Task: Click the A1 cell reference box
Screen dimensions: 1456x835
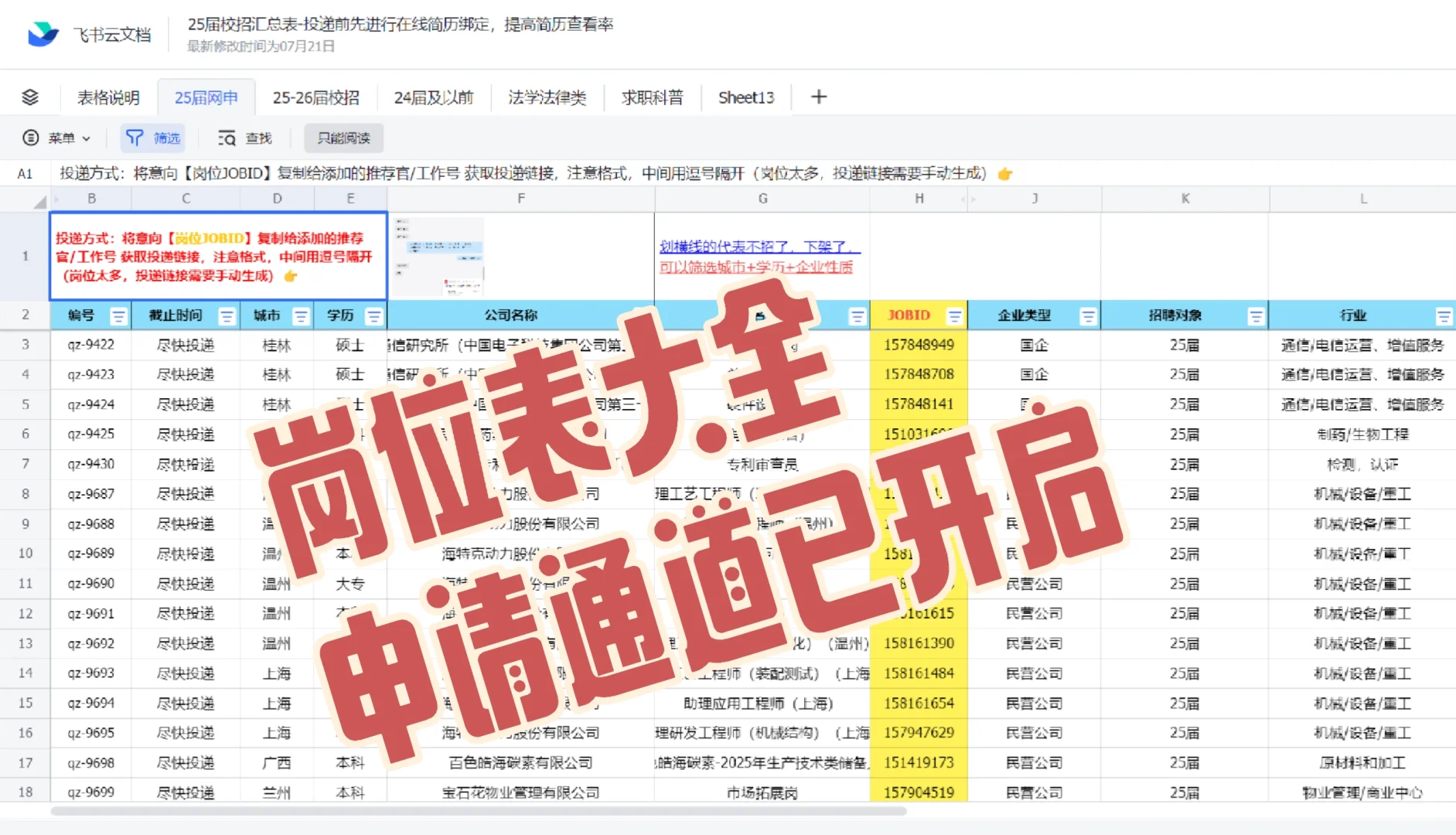Action: (x=25, y=173)
